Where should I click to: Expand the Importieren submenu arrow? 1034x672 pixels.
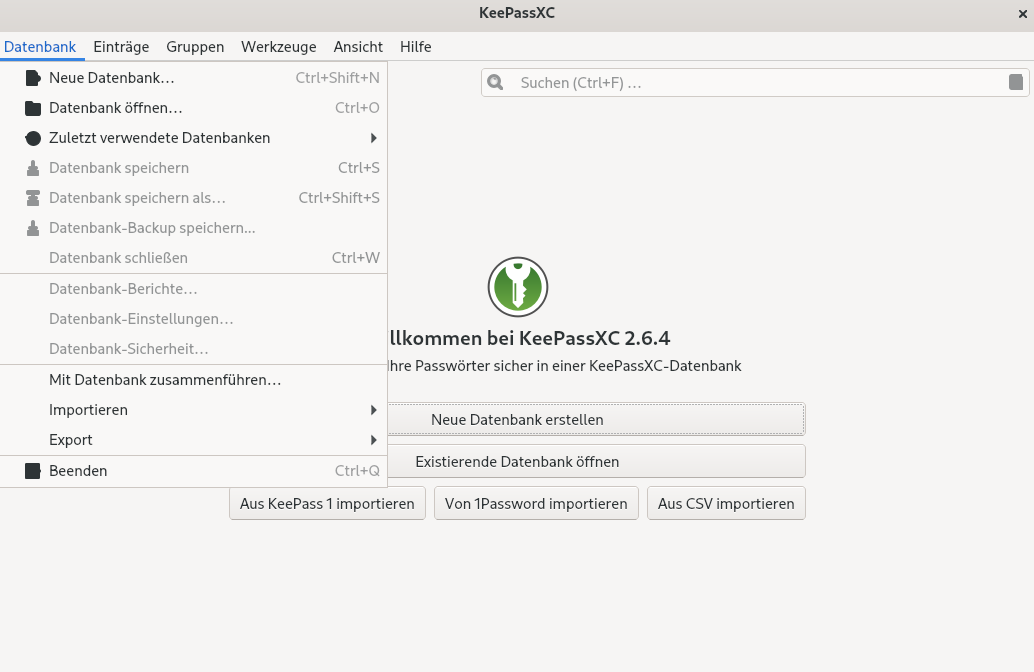(x=374, y=410)
